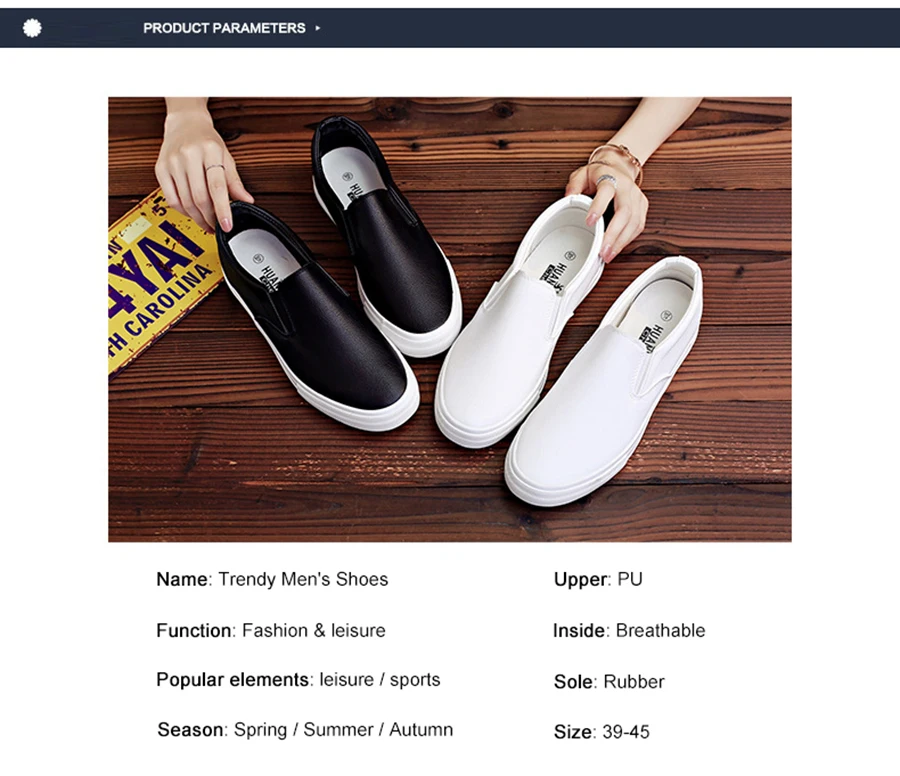Click the Upper: PU specification
Image resolution: width=900 pixels, height=776 pixels.
pos(598,579)
